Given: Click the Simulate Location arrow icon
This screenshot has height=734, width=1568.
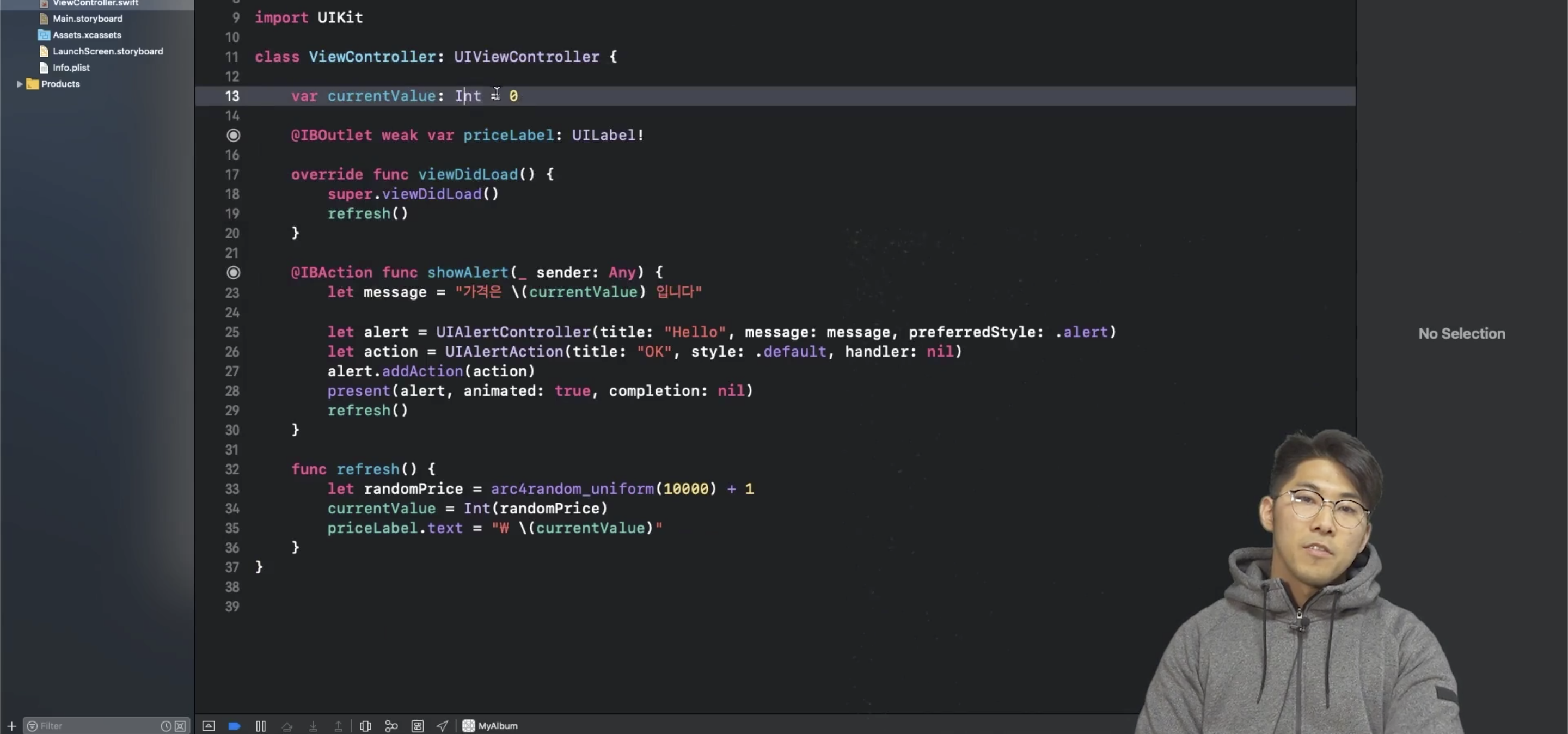Looking at the screenshot, I should coord(443,725).
